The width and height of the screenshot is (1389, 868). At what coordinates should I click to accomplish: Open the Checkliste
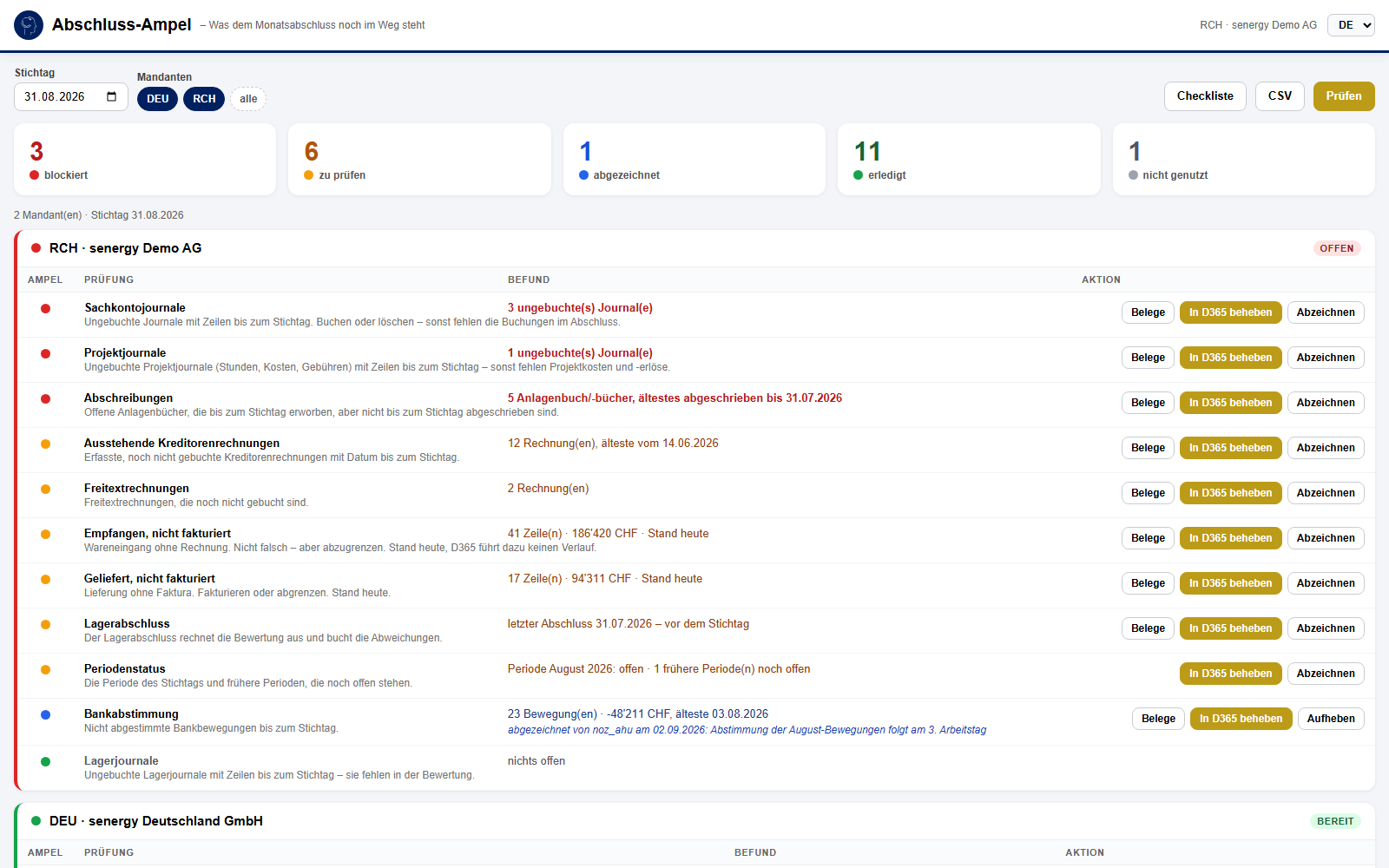[1205, 96]
